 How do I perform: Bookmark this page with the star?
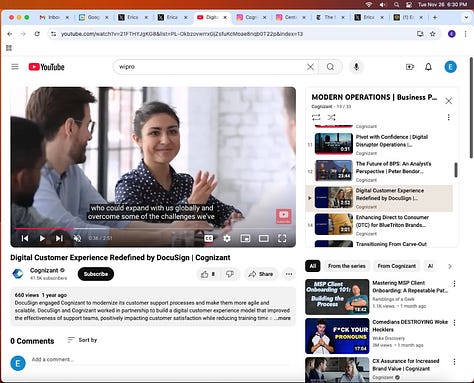pyautogui.click(x=433, y=34)
